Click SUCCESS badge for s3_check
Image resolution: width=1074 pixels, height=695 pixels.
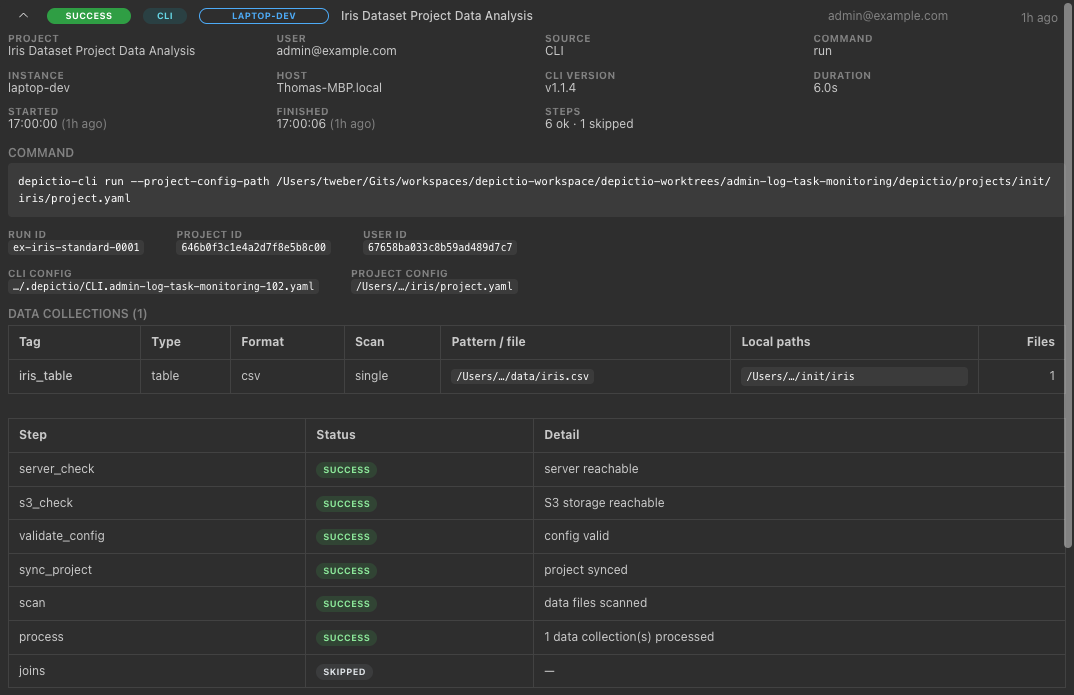coord(346,503)
